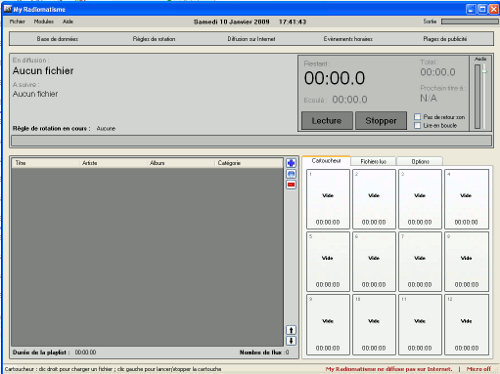The height and width of the screenshot is (374, 500).
Task: Click cartridge slot 2
Action: (x=374, y=199)
